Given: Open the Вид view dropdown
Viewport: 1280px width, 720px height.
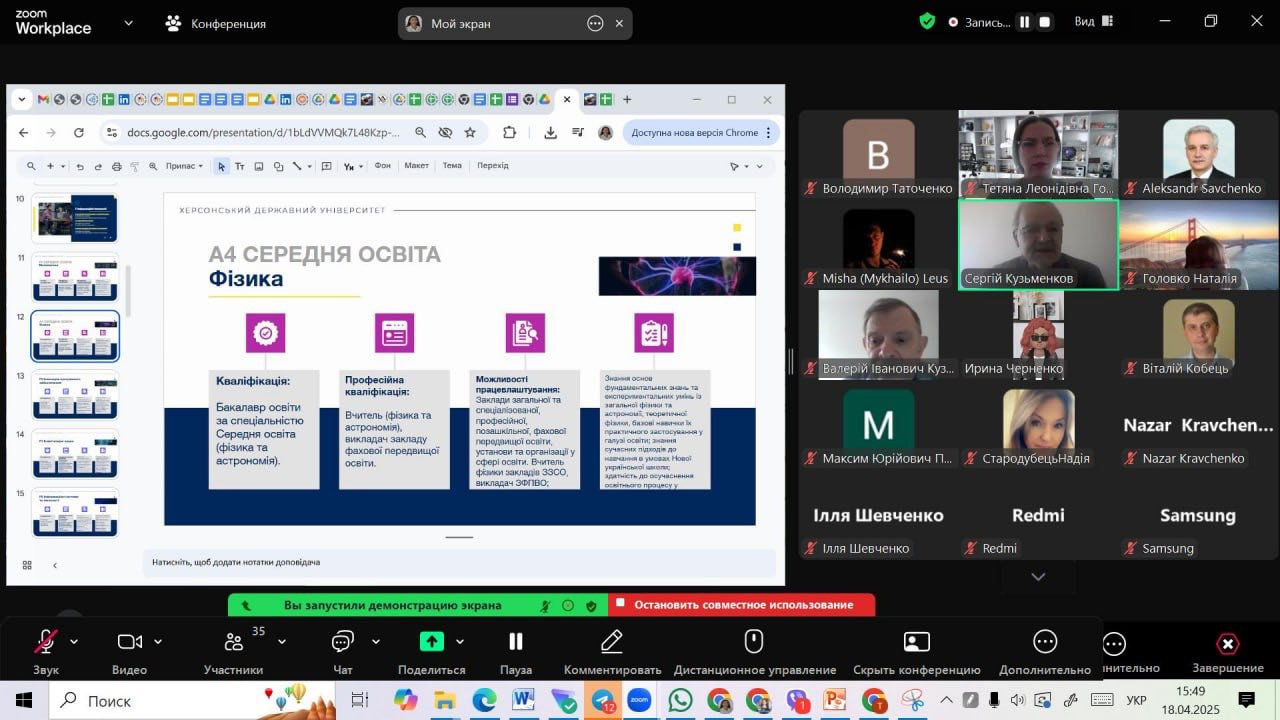Looking at the screenshot, I should click(x=1084, y=22).
